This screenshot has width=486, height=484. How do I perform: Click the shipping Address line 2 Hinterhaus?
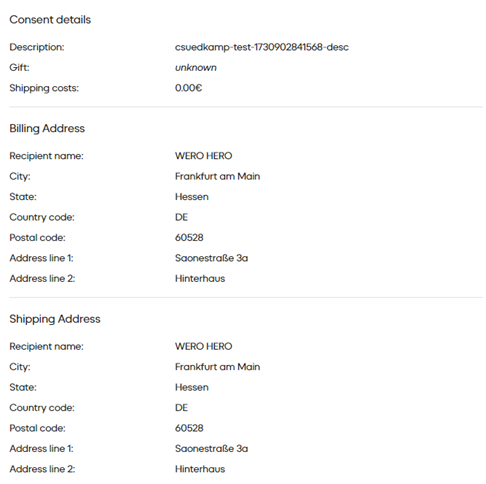(200, 469)
